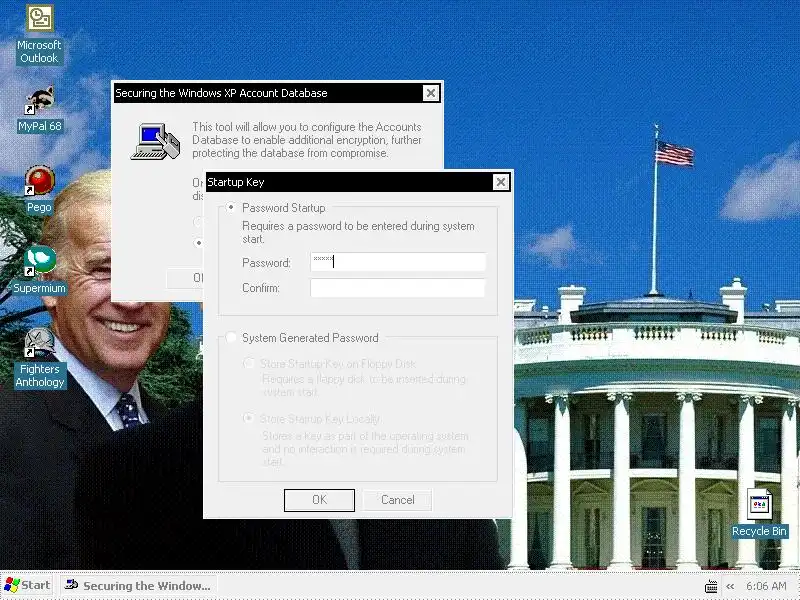Click the computer and key icon in Securing dialog
Image resolution: width=800 pixels, height=600 pixels.
156,141
